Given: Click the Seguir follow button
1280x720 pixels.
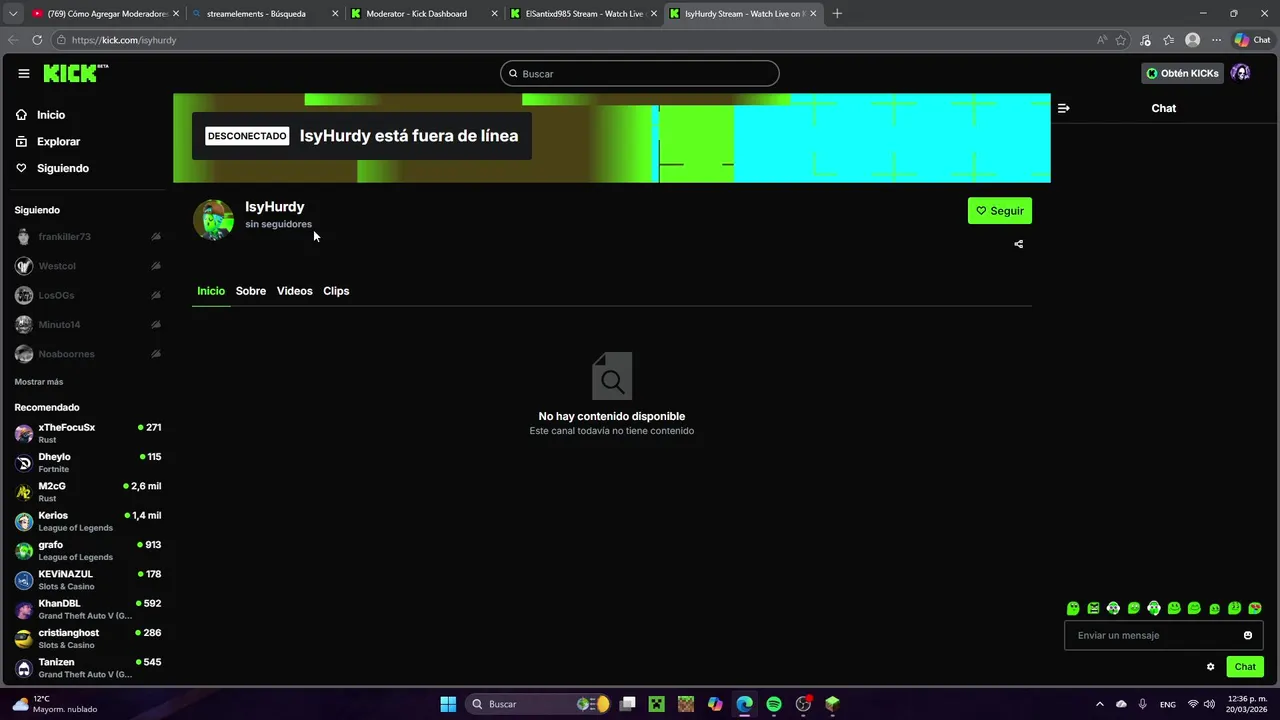Looking at the screenshot, I should coord(1000,211).
